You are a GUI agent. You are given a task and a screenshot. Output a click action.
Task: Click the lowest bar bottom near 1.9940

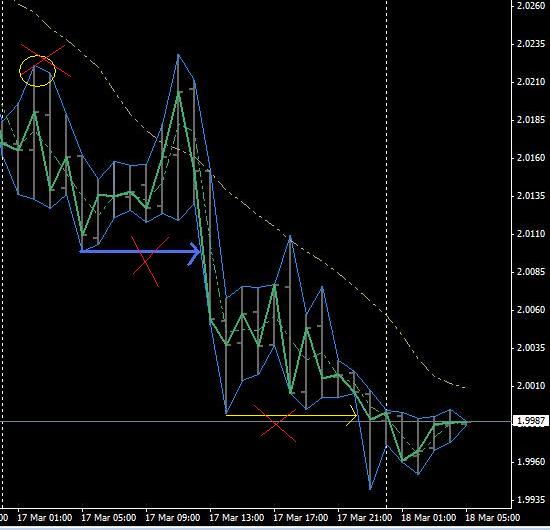(x=370, y=489)
